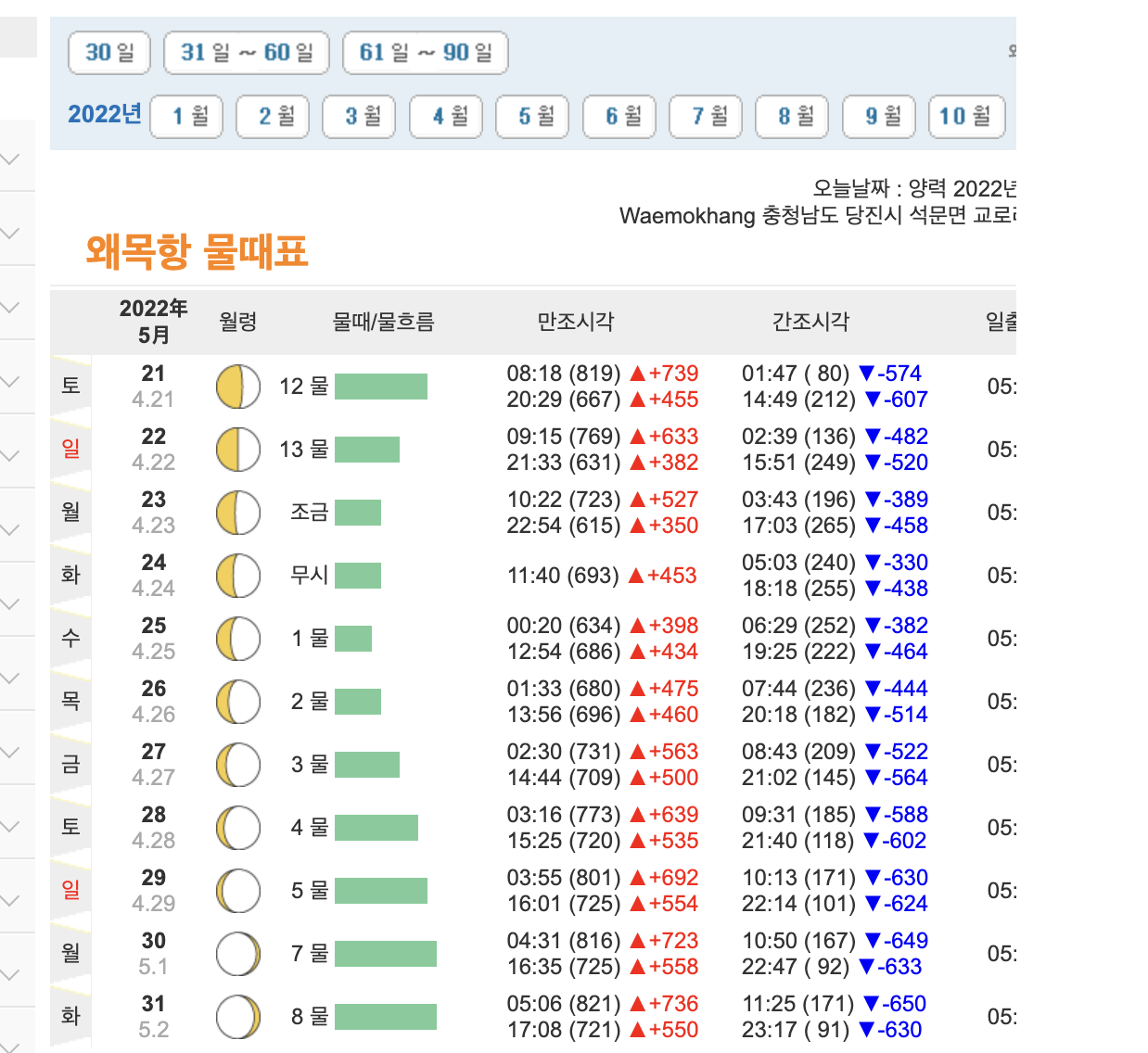Click the moon phase icon for May 27
1148x1053 pixels.
237,764
